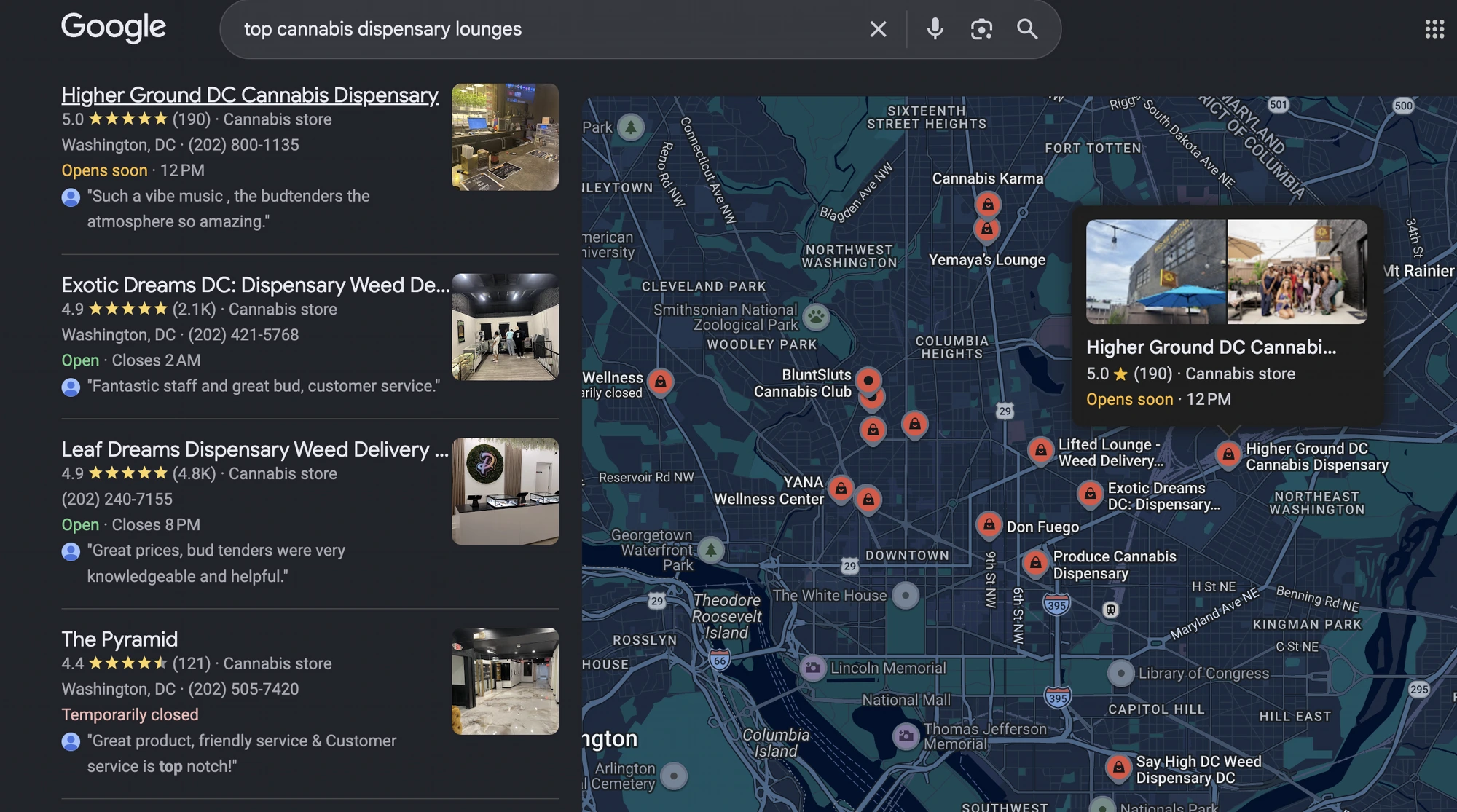Clear the search query with the X icon
1457x812 pixels.
[878, 29]
